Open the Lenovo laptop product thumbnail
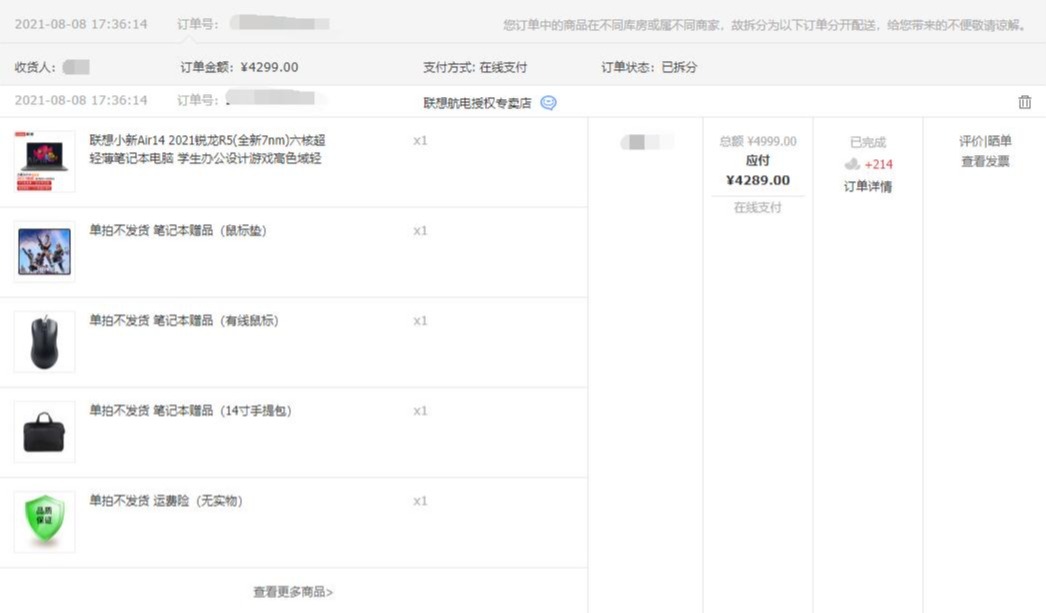 click(x=44, y=161)
